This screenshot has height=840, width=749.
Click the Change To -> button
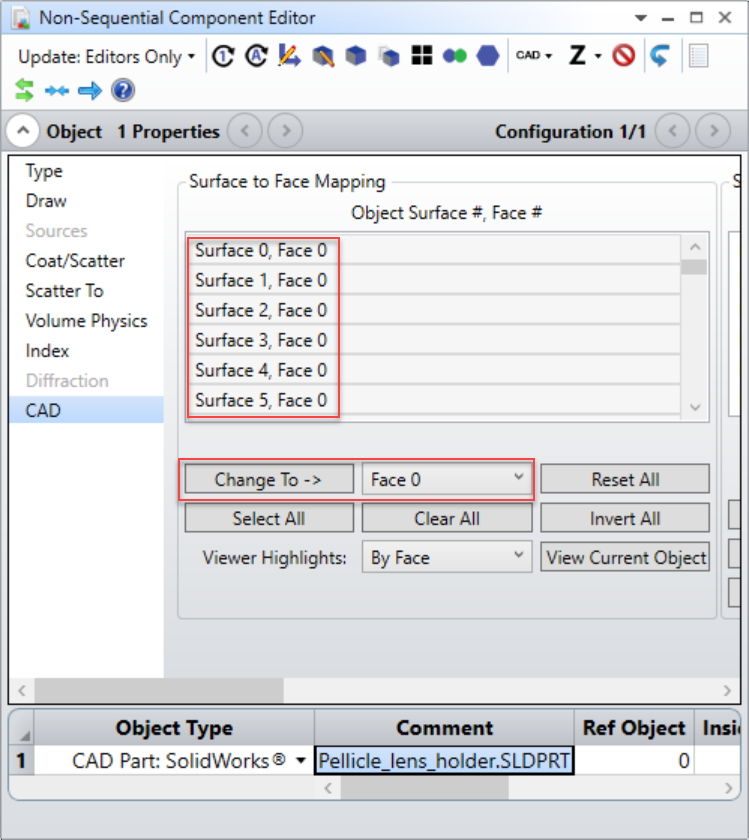point(269,479)
